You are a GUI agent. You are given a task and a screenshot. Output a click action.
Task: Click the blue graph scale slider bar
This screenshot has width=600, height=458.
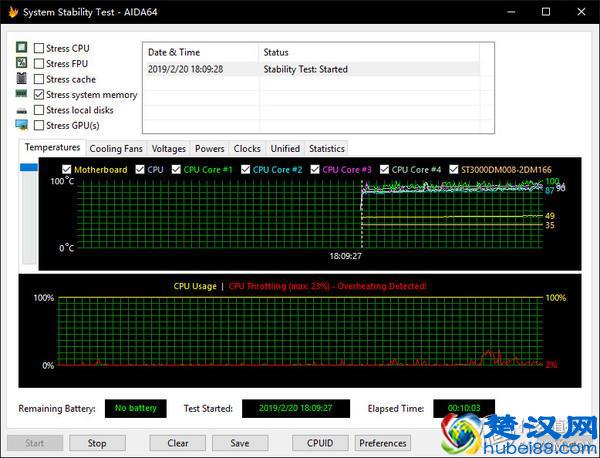click(x=28, y=169)
